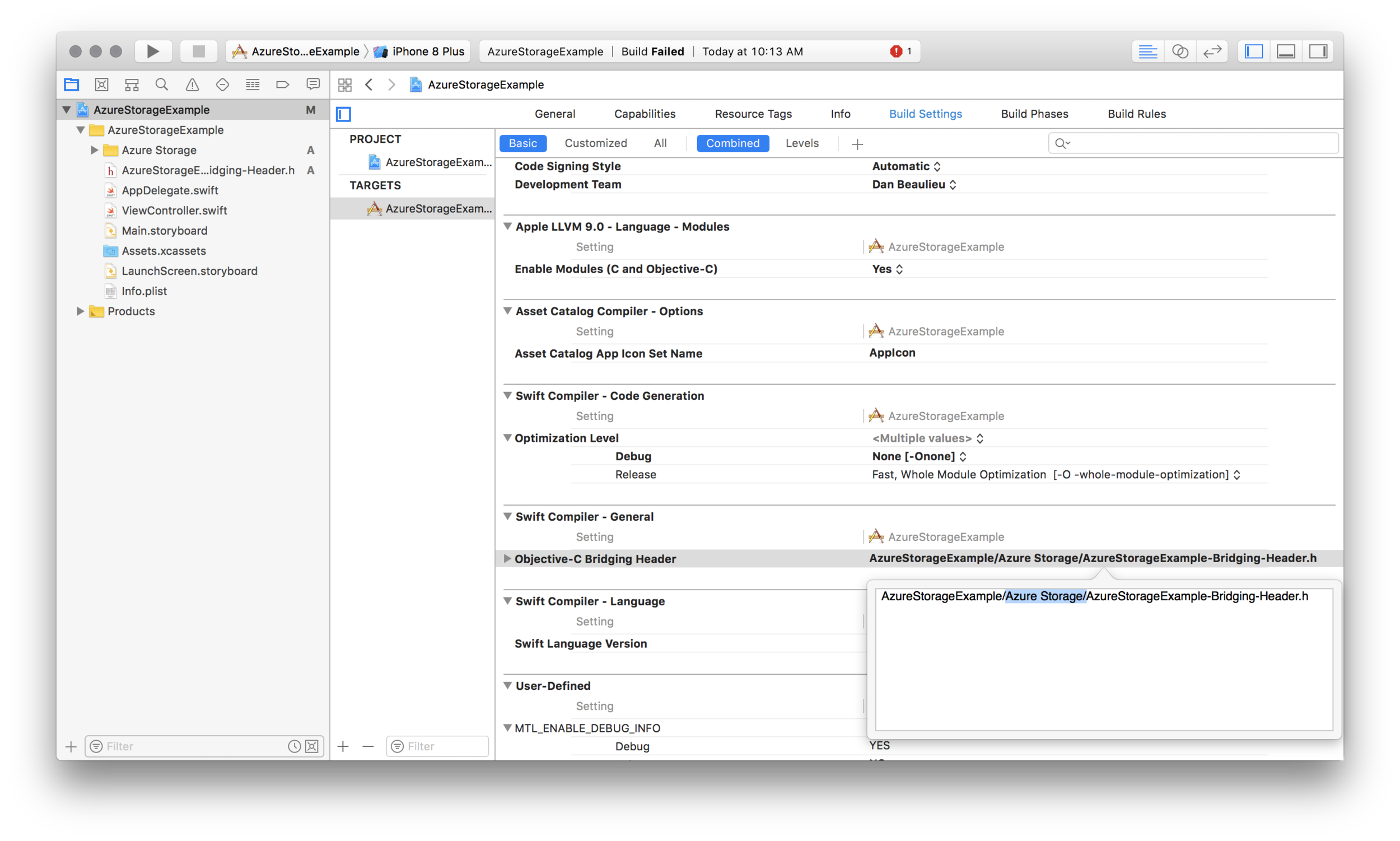
Task: Open the build error indicator badge
Action: [x=900, y=51]
